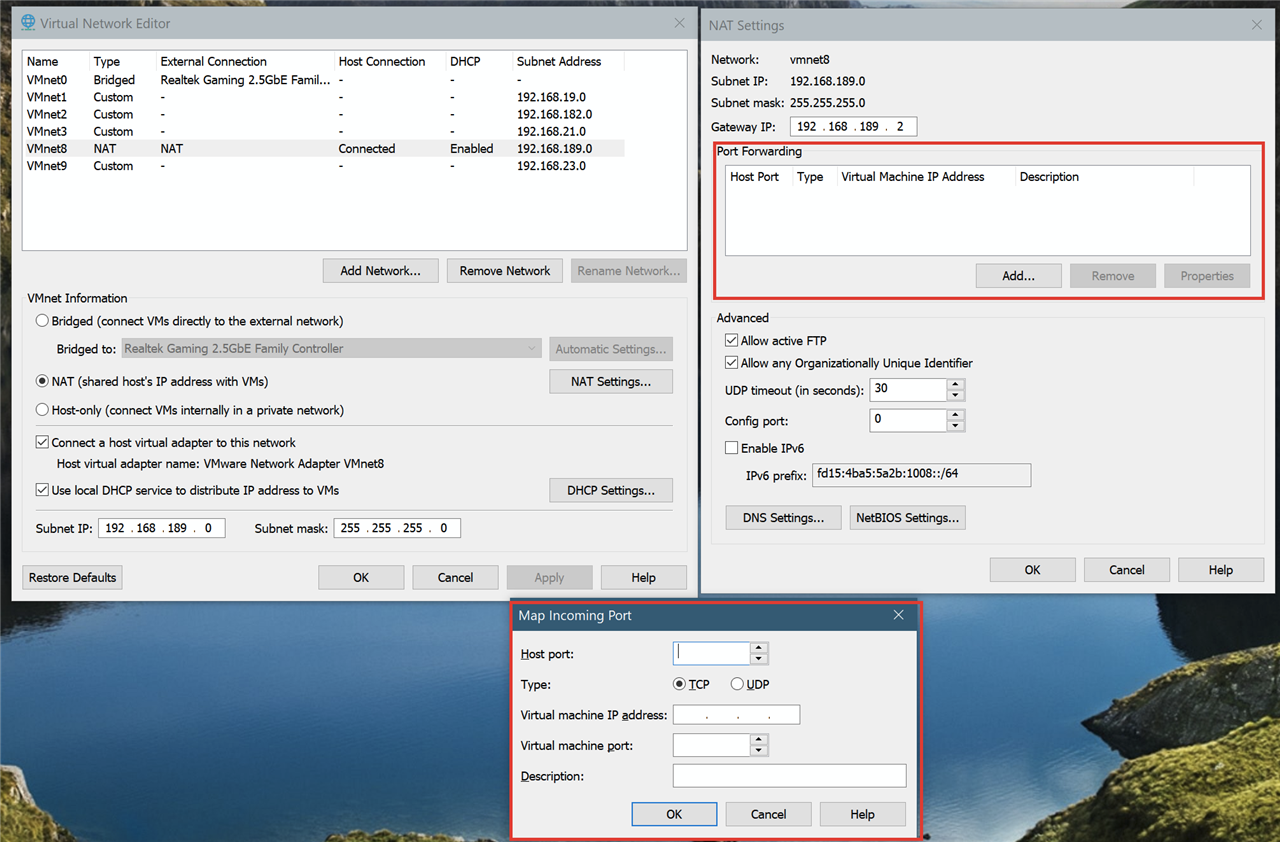Cancel the Map Incoming Port dialog
Viewport: 1280px width, 842px height.
768,814
